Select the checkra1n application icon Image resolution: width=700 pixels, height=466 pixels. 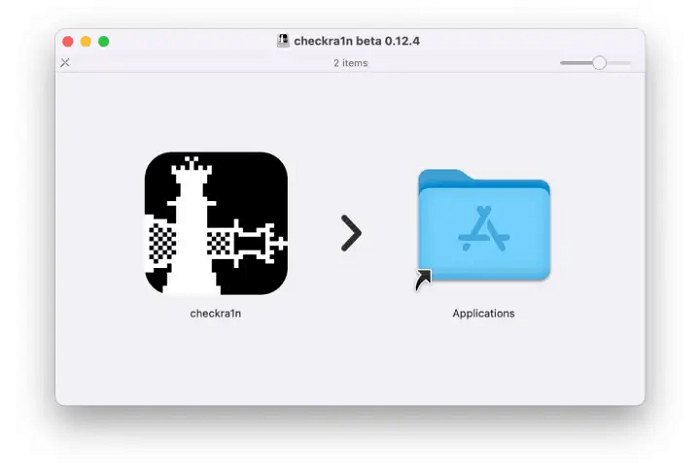click(216, 223)
